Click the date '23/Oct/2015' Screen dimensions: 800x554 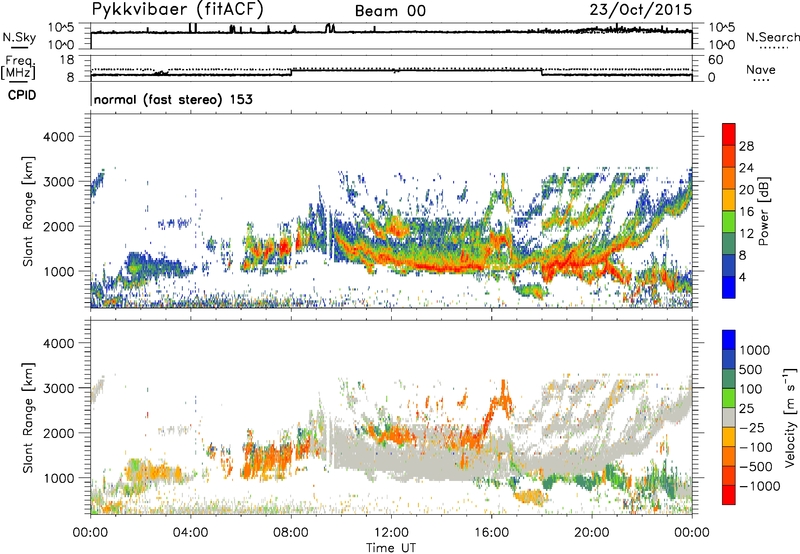point(641,10)
